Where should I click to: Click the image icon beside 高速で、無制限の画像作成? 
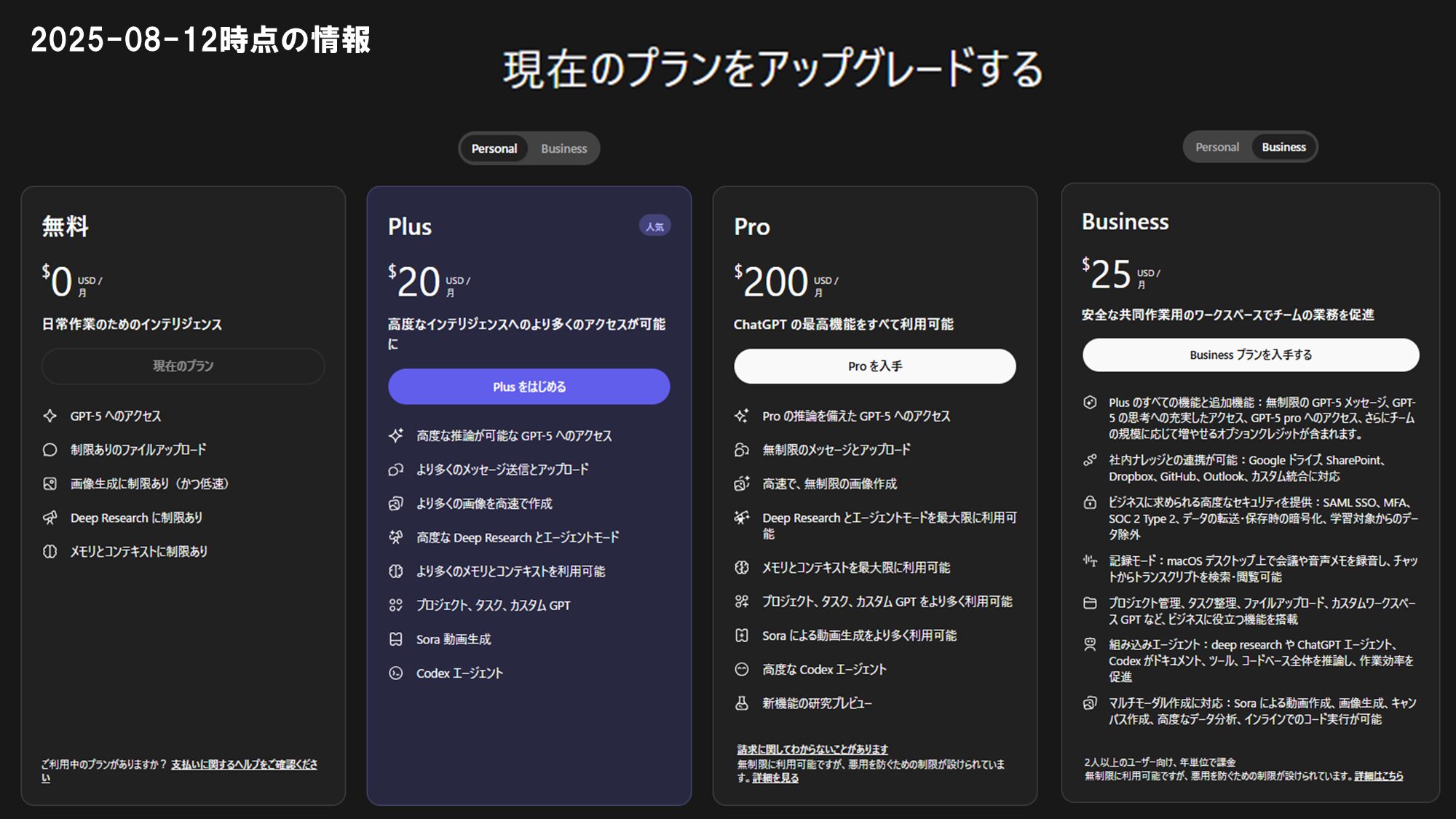point(741,483)
